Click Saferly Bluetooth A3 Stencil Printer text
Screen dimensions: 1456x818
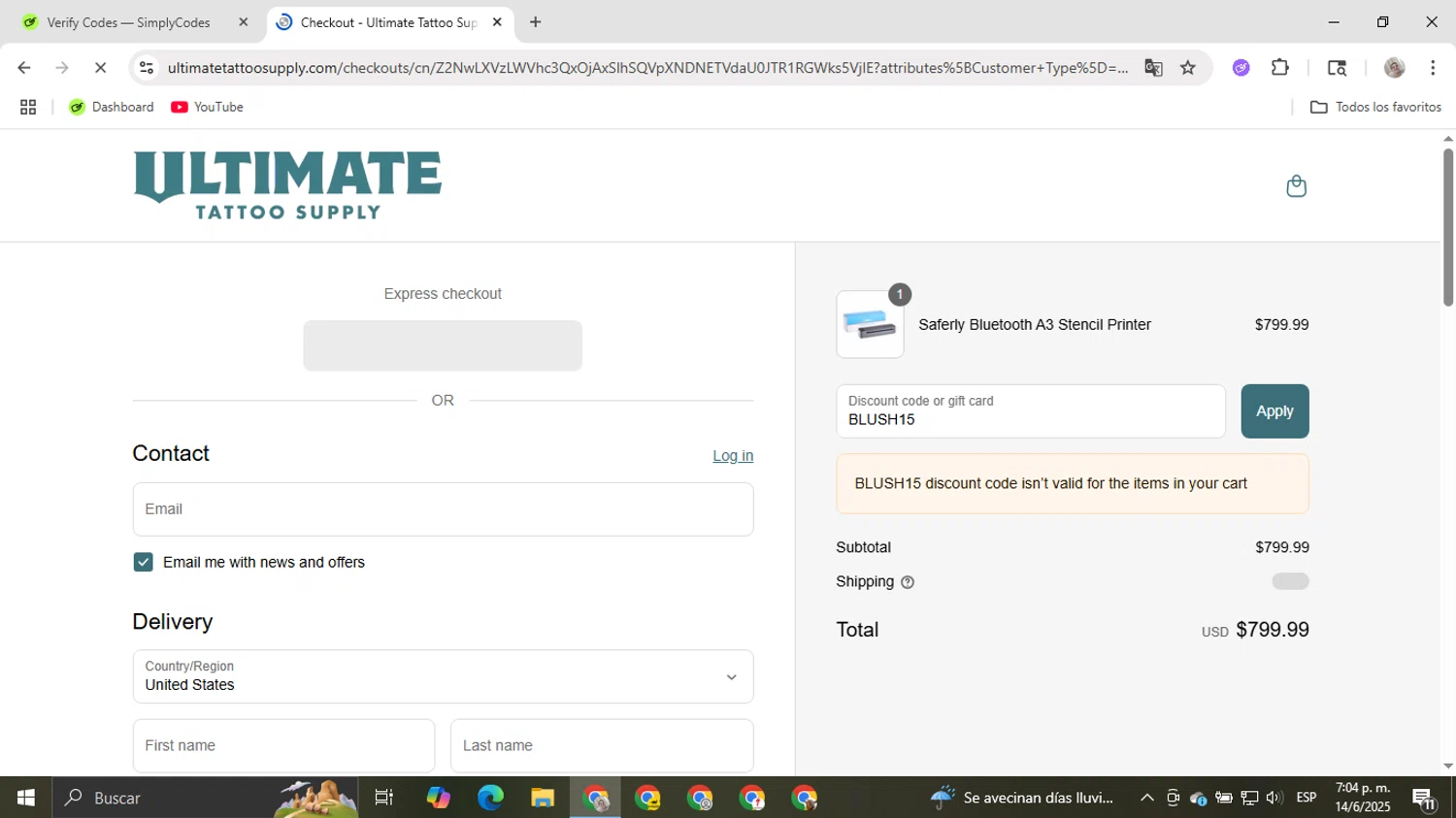[x=1035, y=325]
